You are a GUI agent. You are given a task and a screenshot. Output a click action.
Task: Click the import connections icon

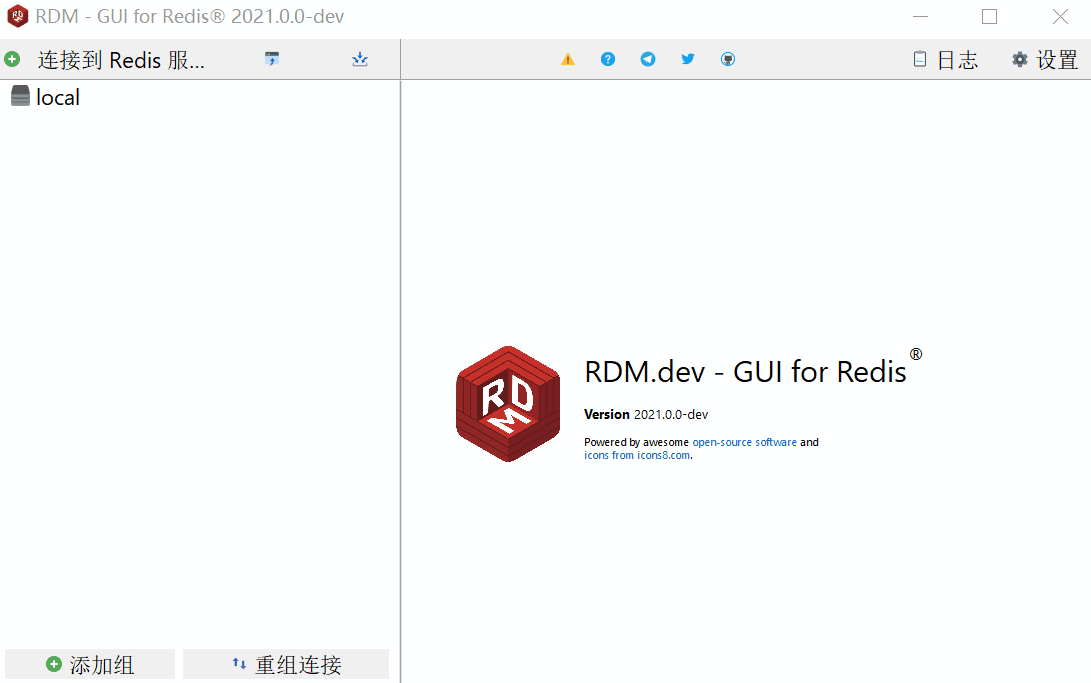pyautogui.click(x=272, y=60)
